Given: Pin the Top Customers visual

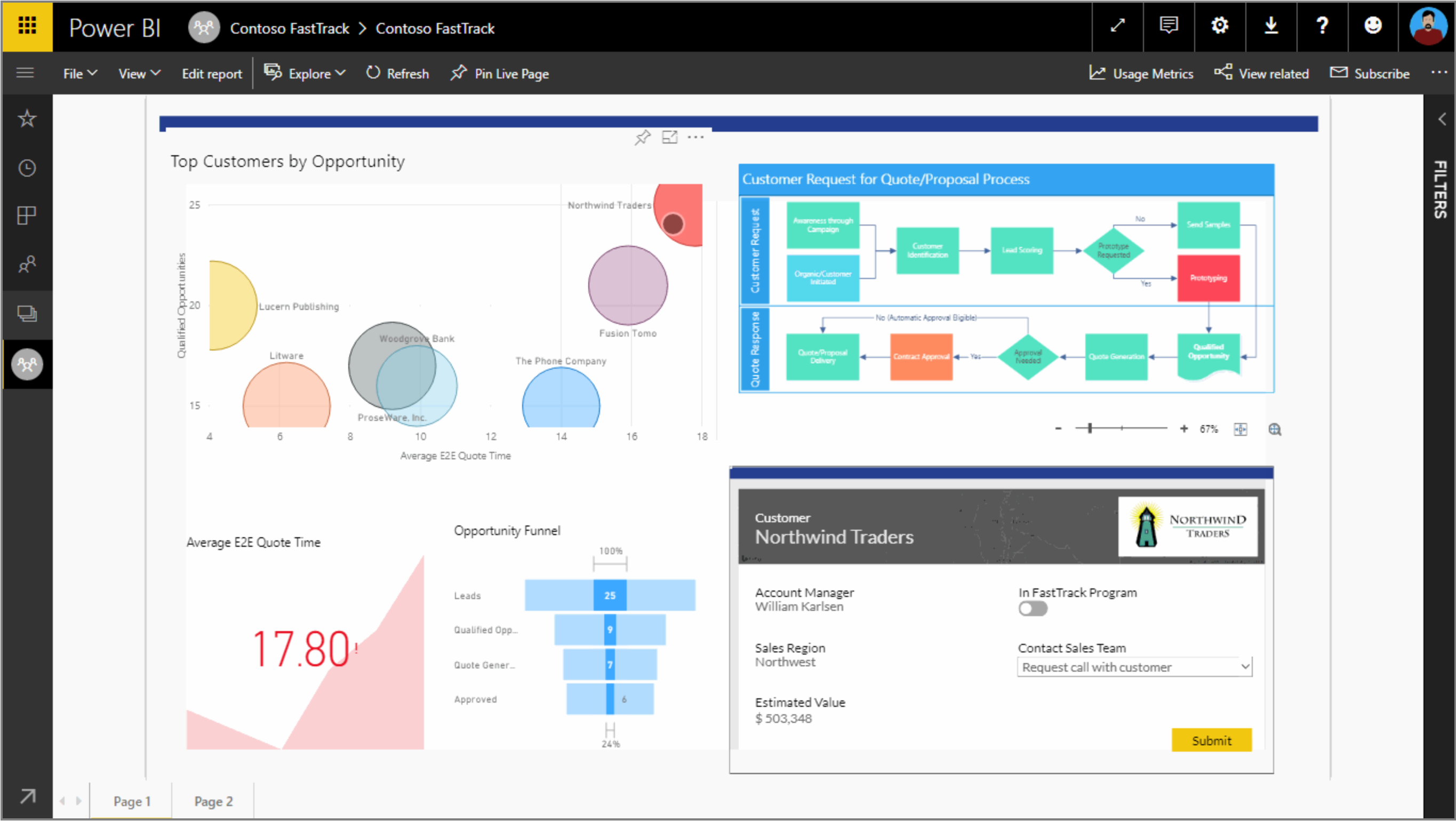Looking at the screenshot, I should coord(643,138).
